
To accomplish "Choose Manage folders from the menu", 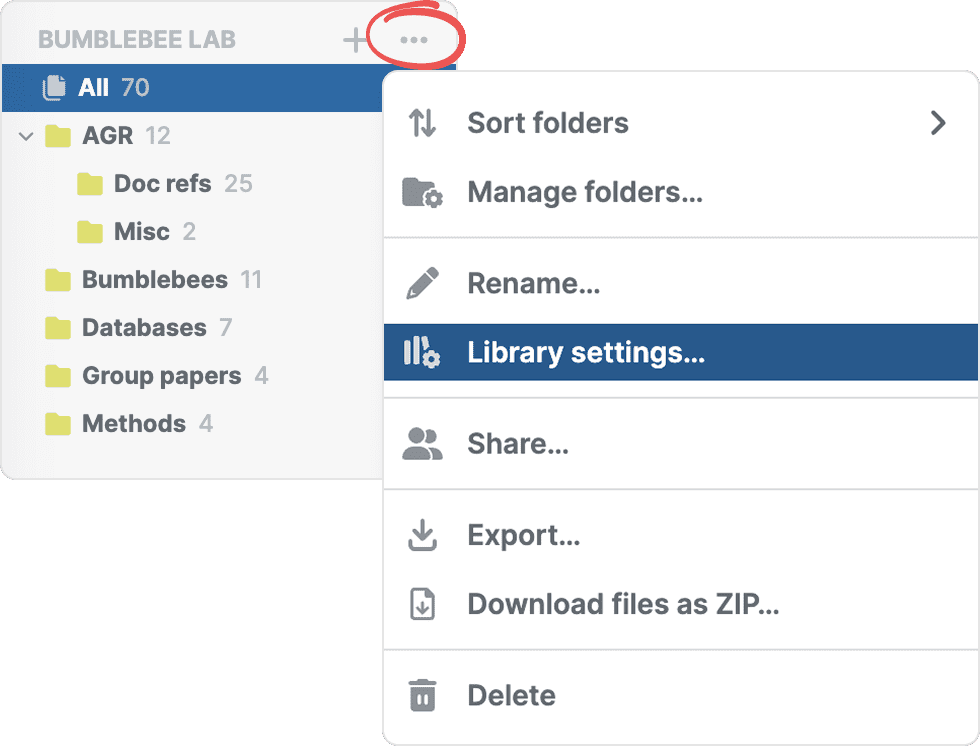I will click(584, 192).
